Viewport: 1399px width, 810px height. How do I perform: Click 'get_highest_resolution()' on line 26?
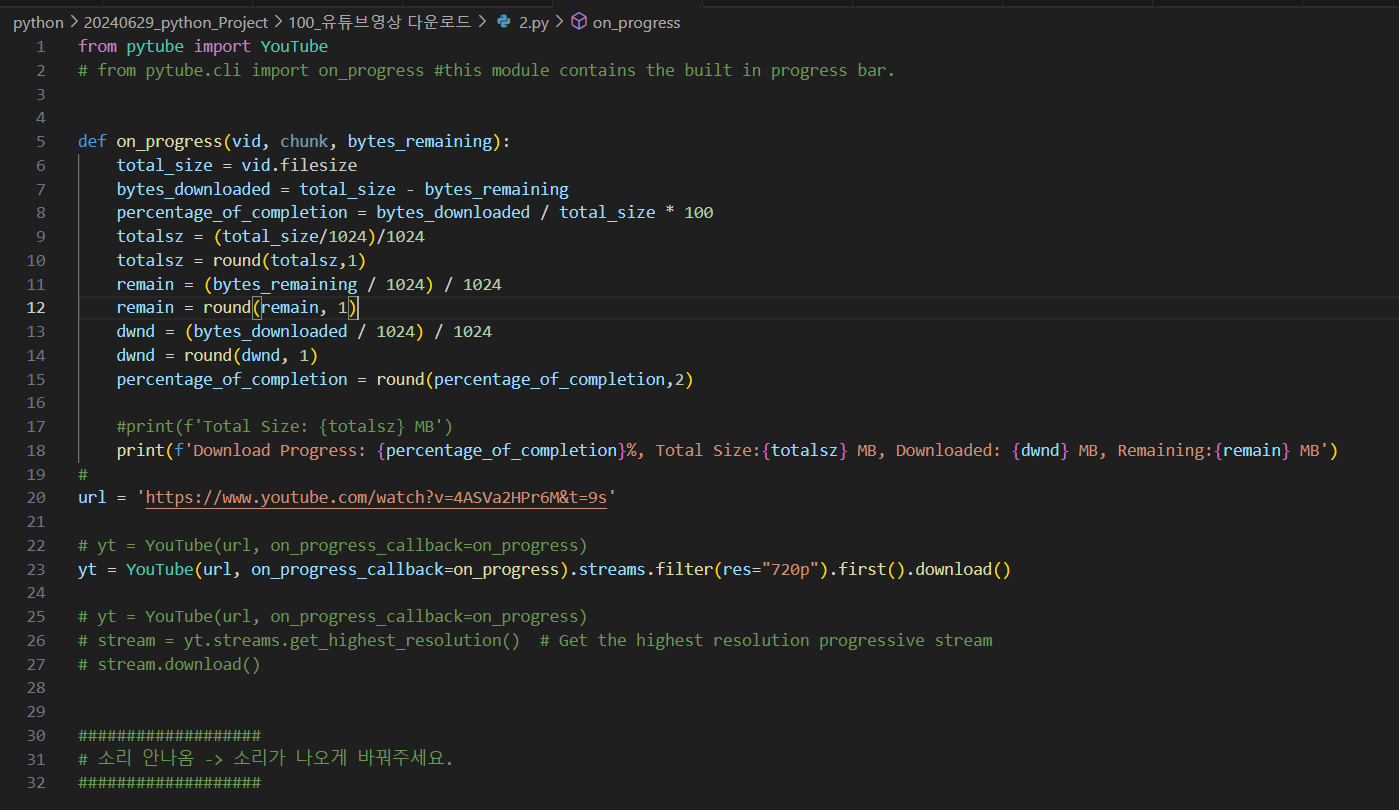(410, 641)
